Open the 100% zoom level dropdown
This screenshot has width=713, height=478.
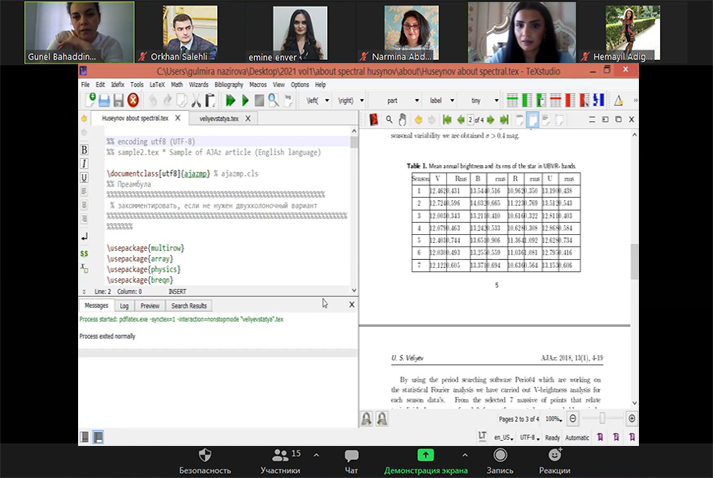pos(554,419)
